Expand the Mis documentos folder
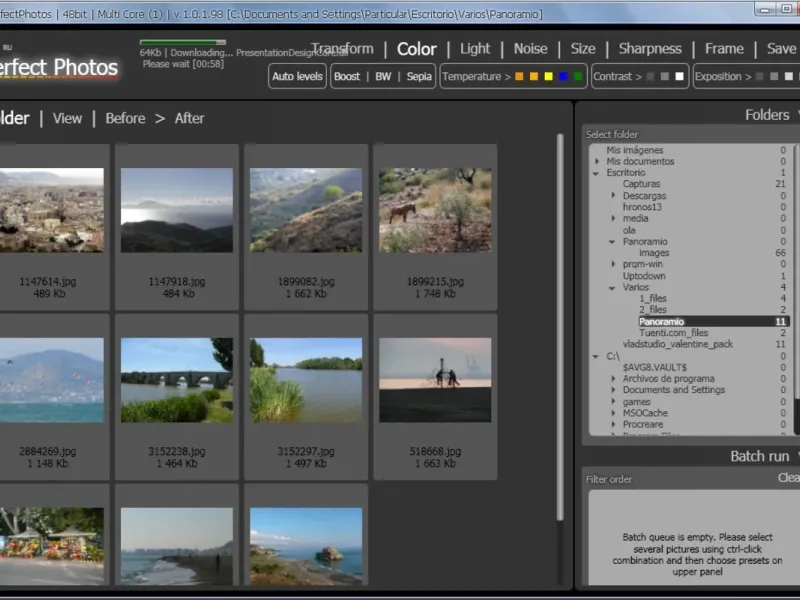 (598, 162)
